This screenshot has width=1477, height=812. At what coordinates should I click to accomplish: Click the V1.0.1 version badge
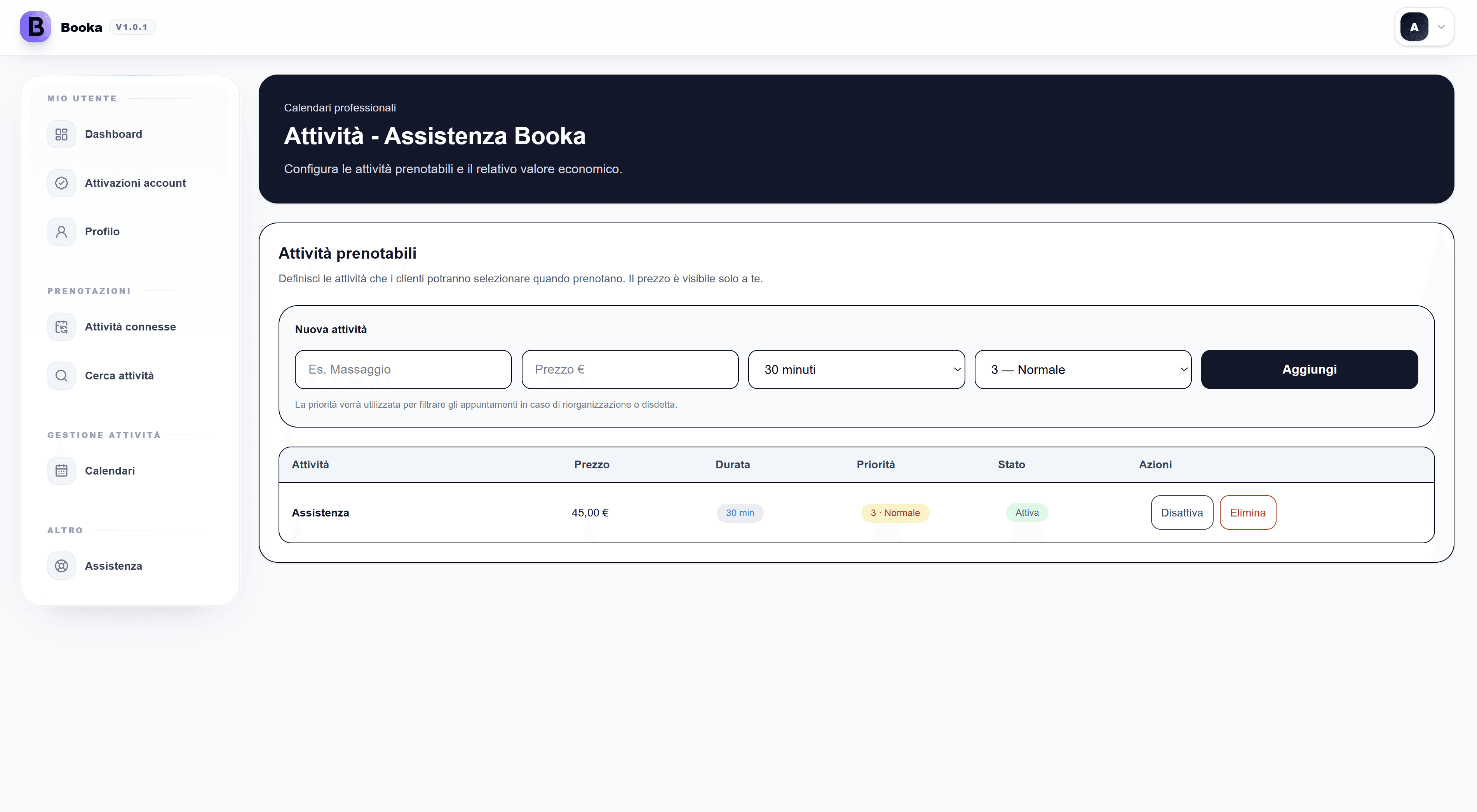(x=132, y=27)
